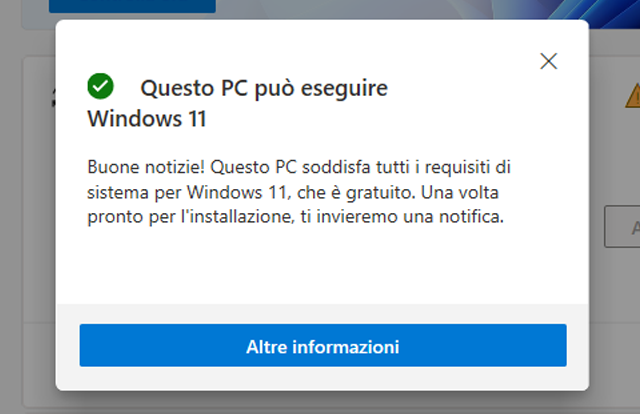Click the heading "Questo PC può eseguire"
Screen dimensions: 640x414
[x=263, y=88]
